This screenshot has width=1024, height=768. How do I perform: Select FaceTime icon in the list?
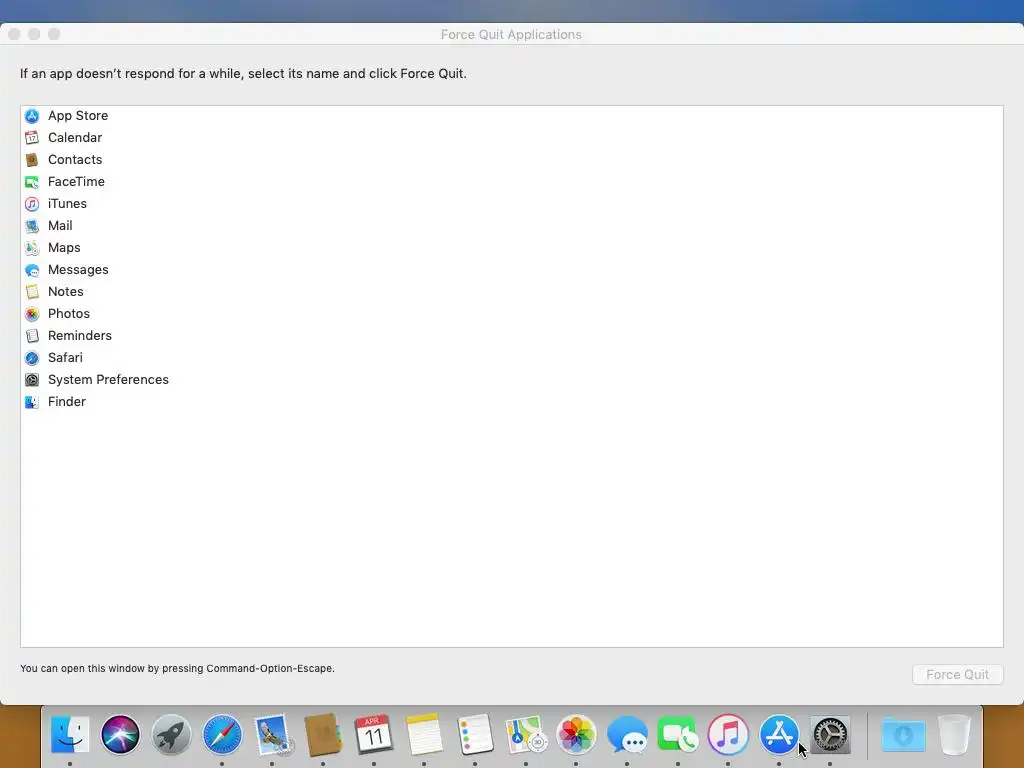(32, 182)
